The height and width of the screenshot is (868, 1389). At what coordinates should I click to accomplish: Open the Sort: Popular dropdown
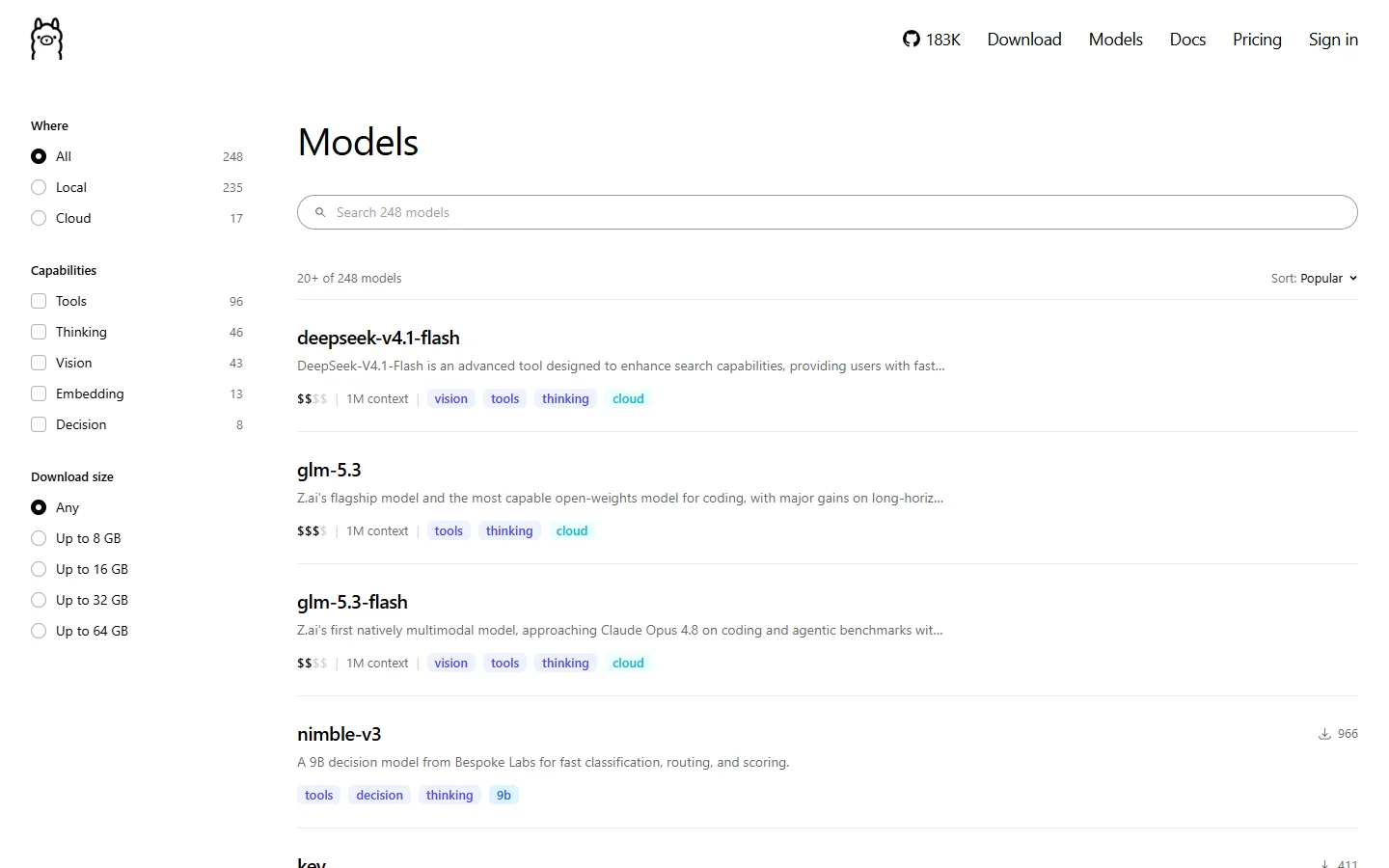pos(1314,278)
